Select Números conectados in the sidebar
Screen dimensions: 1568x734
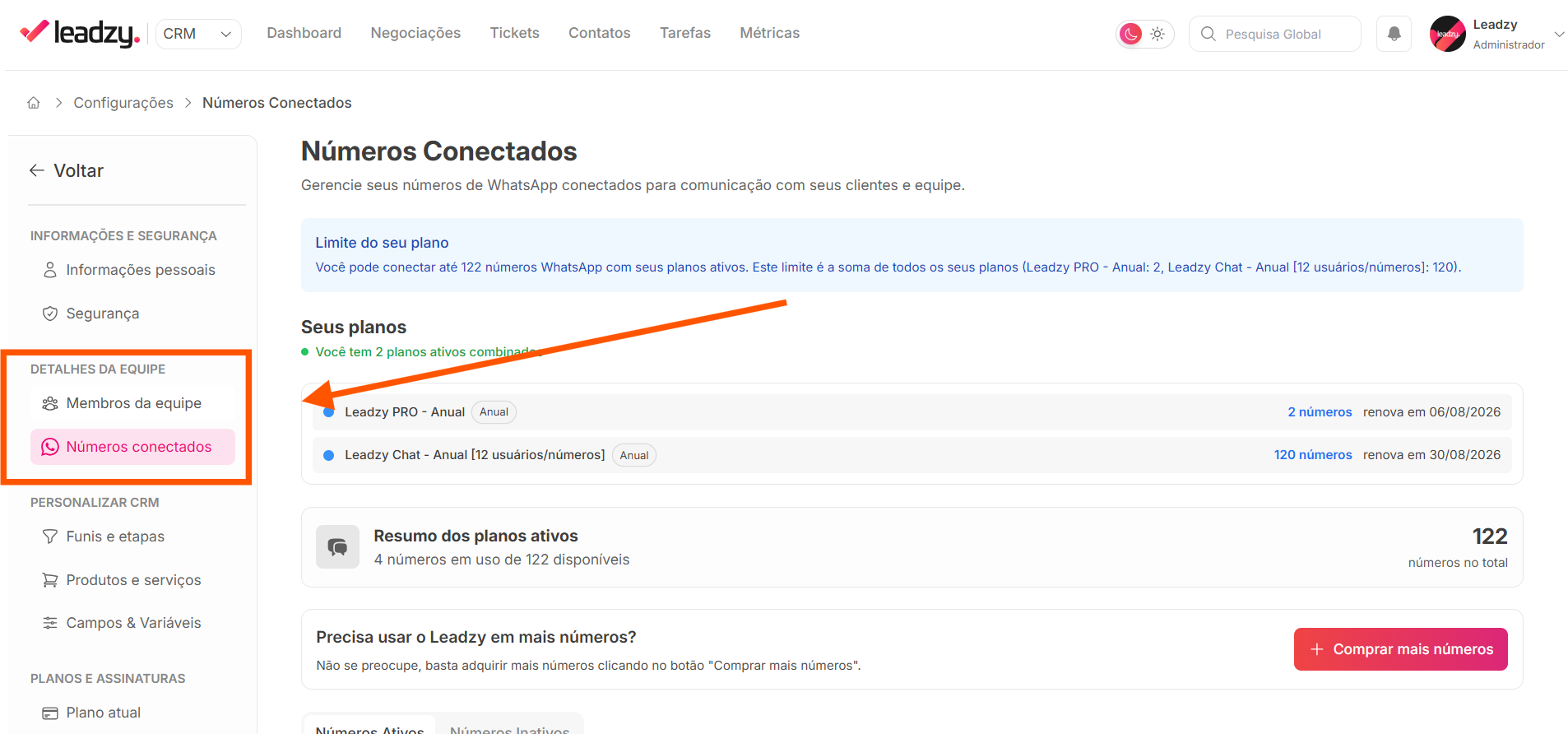pos(132,447)
